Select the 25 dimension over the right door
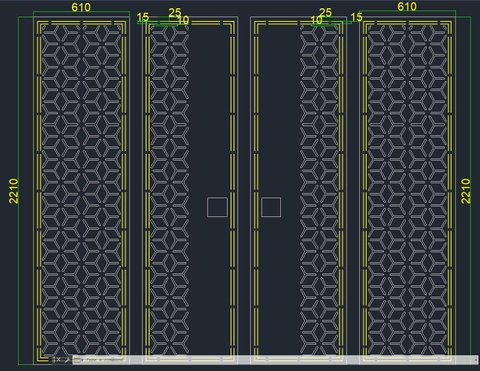This screenshot has width=480, height=371. pyautogui.click(x=325, y=13)
